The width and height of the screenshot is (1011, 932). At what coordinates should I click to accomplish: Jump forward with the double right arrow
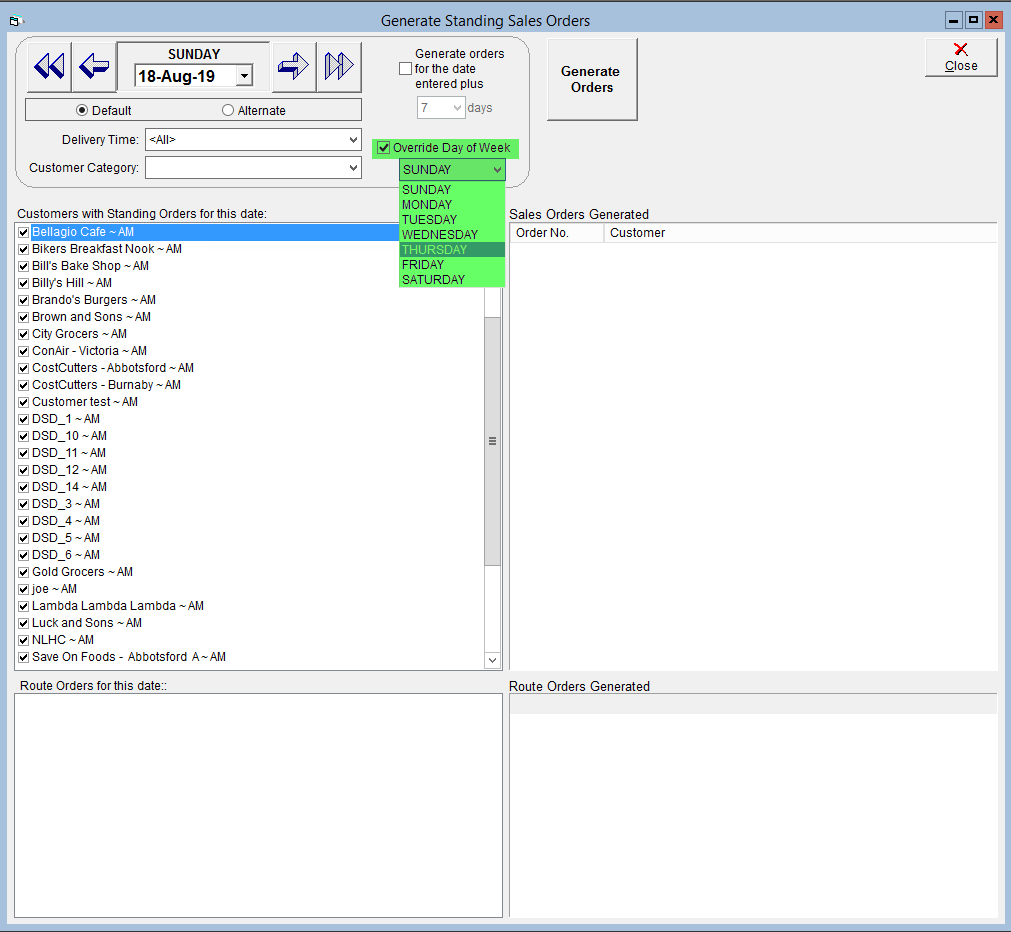[339, 66]
